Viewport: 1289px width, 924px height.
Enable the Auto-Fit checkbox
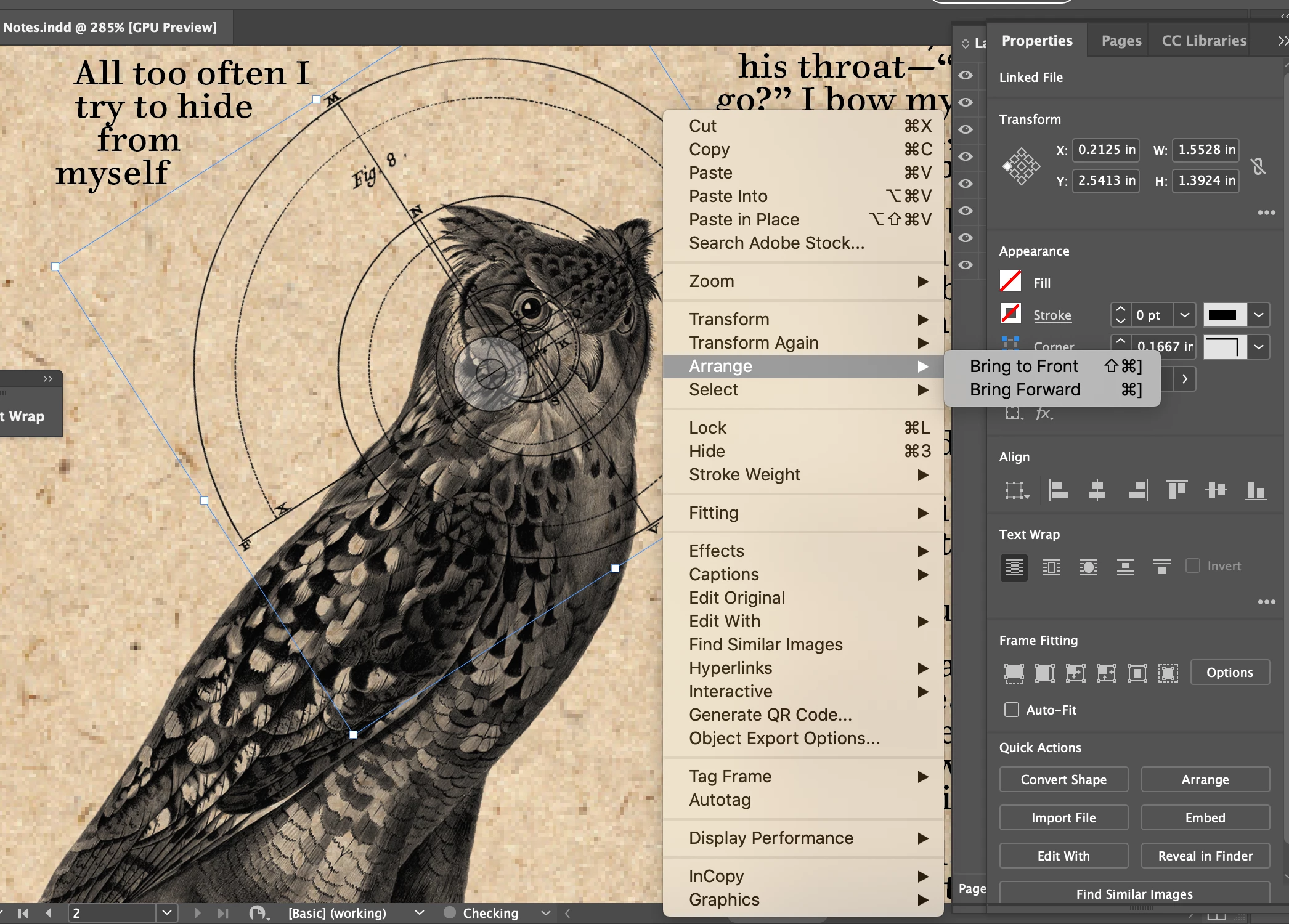pyautogui.click(x=1012, y=710)
